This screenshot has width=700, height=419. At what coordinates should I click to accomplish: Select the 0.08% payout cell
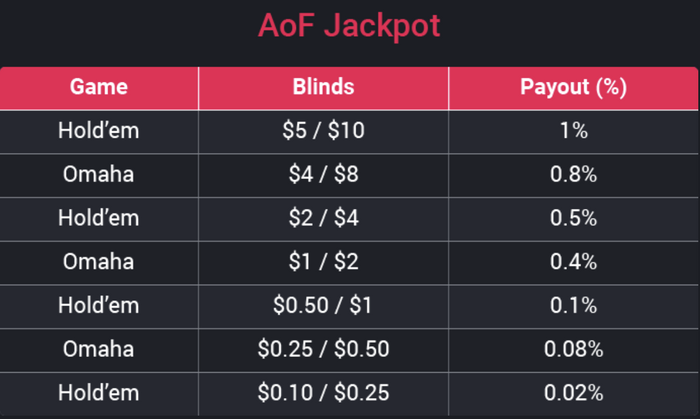(x=573, y=349)
